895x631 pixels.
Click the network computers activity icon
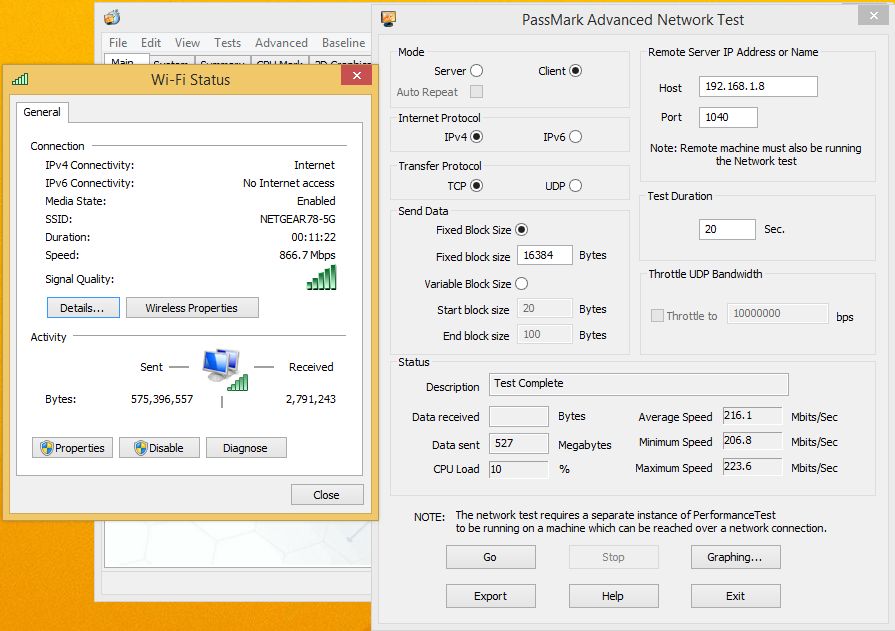[x=225, y=369]
